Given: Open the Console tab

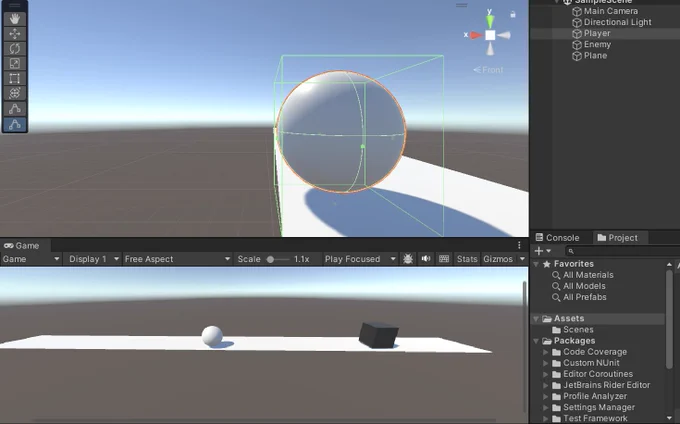Looking at the screenshot, I should tap(557, 238).
